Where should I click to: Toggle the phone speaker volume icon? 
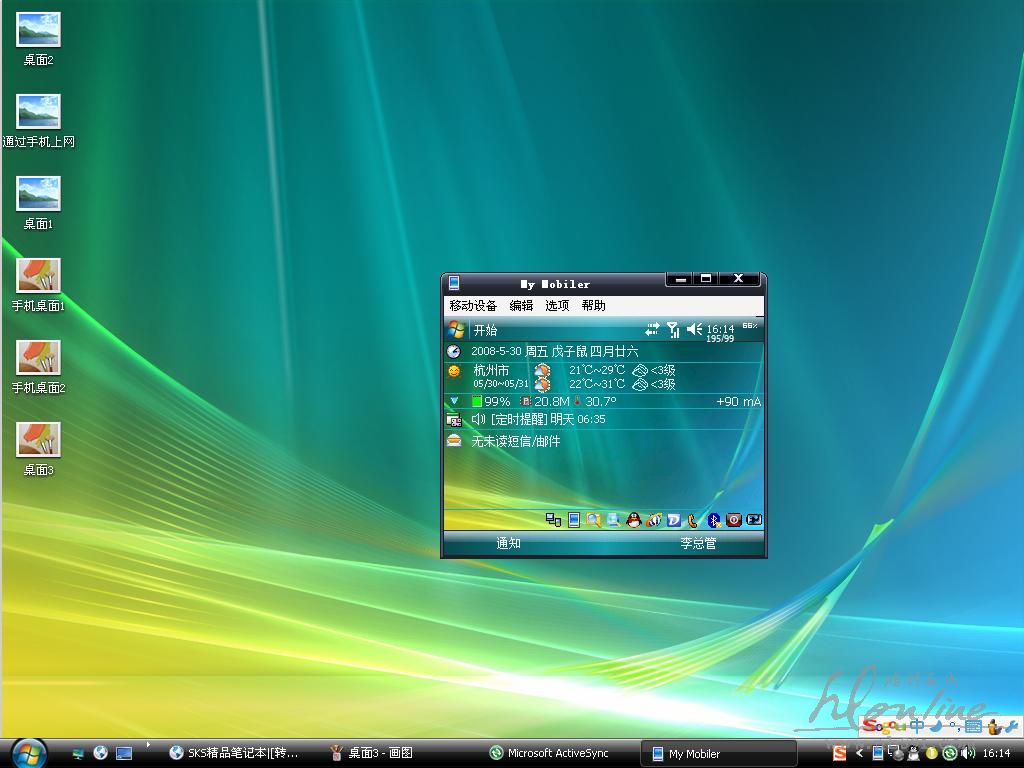pos(694,329)
